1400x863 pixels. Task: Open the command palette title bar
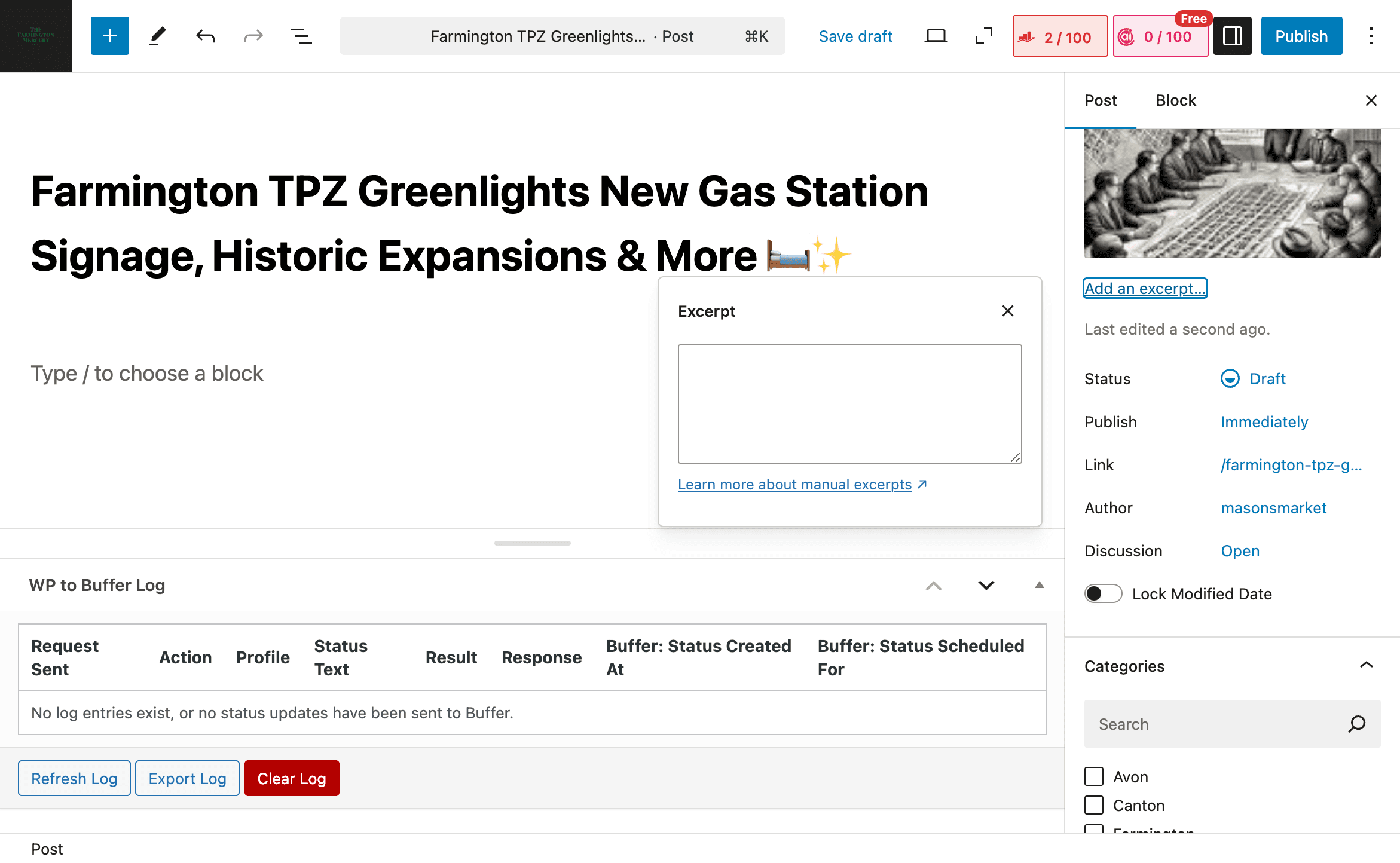click(562, 36)
